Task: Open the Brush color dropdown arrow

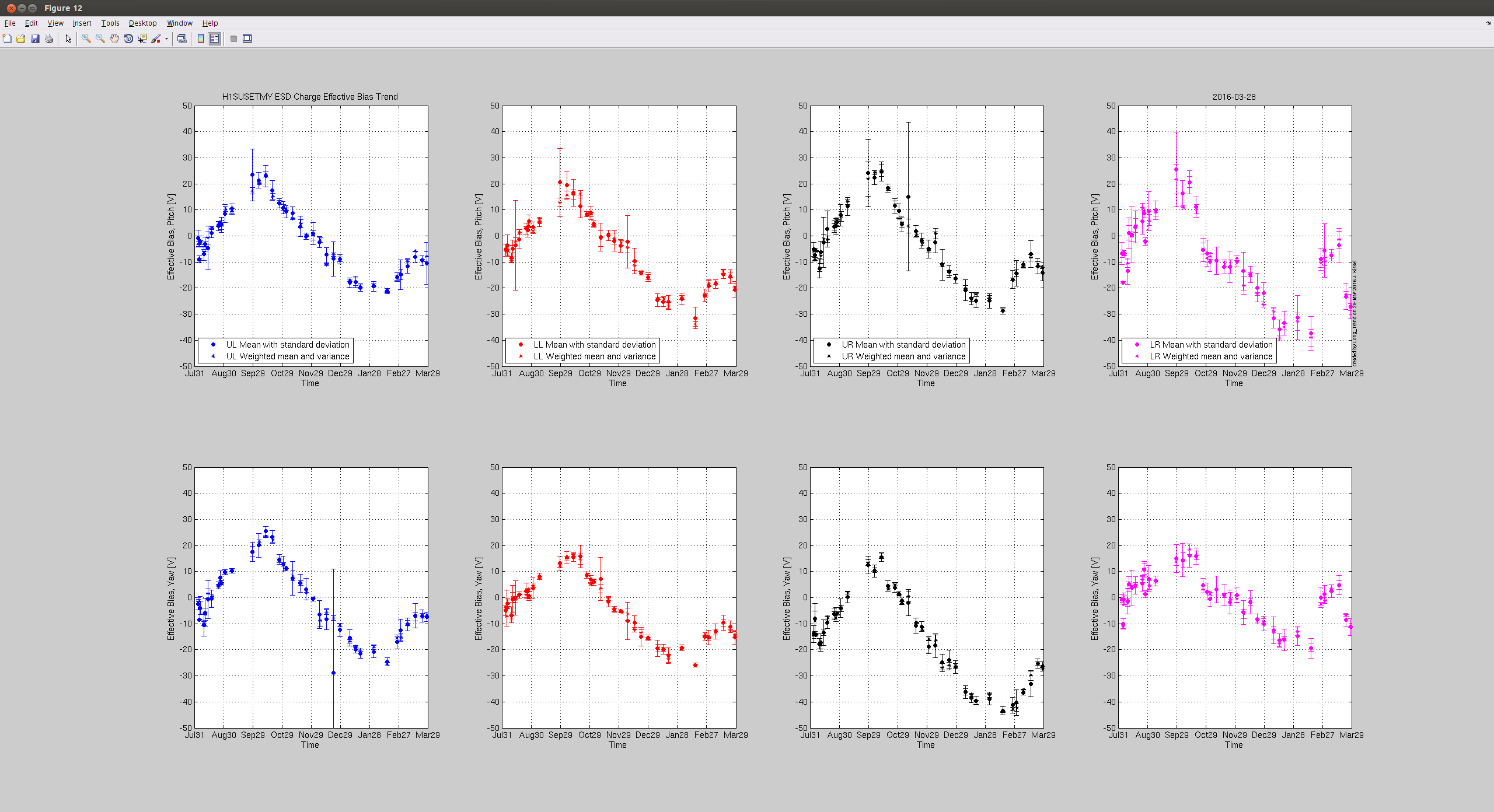Action: [x=166, y=38]
